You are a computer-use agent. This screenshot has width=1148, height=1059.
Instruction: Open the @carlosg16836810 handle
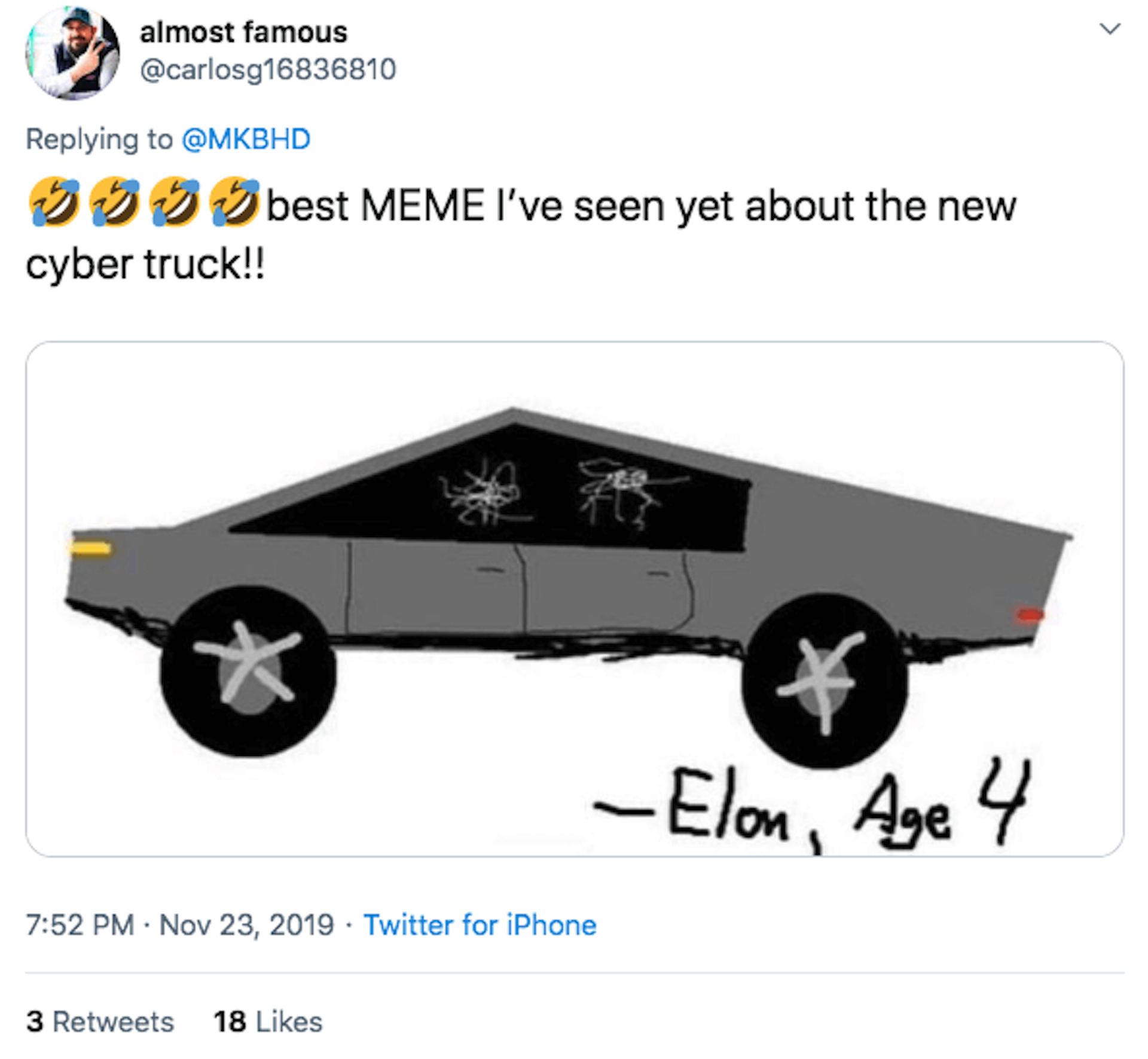coord(268,70)
